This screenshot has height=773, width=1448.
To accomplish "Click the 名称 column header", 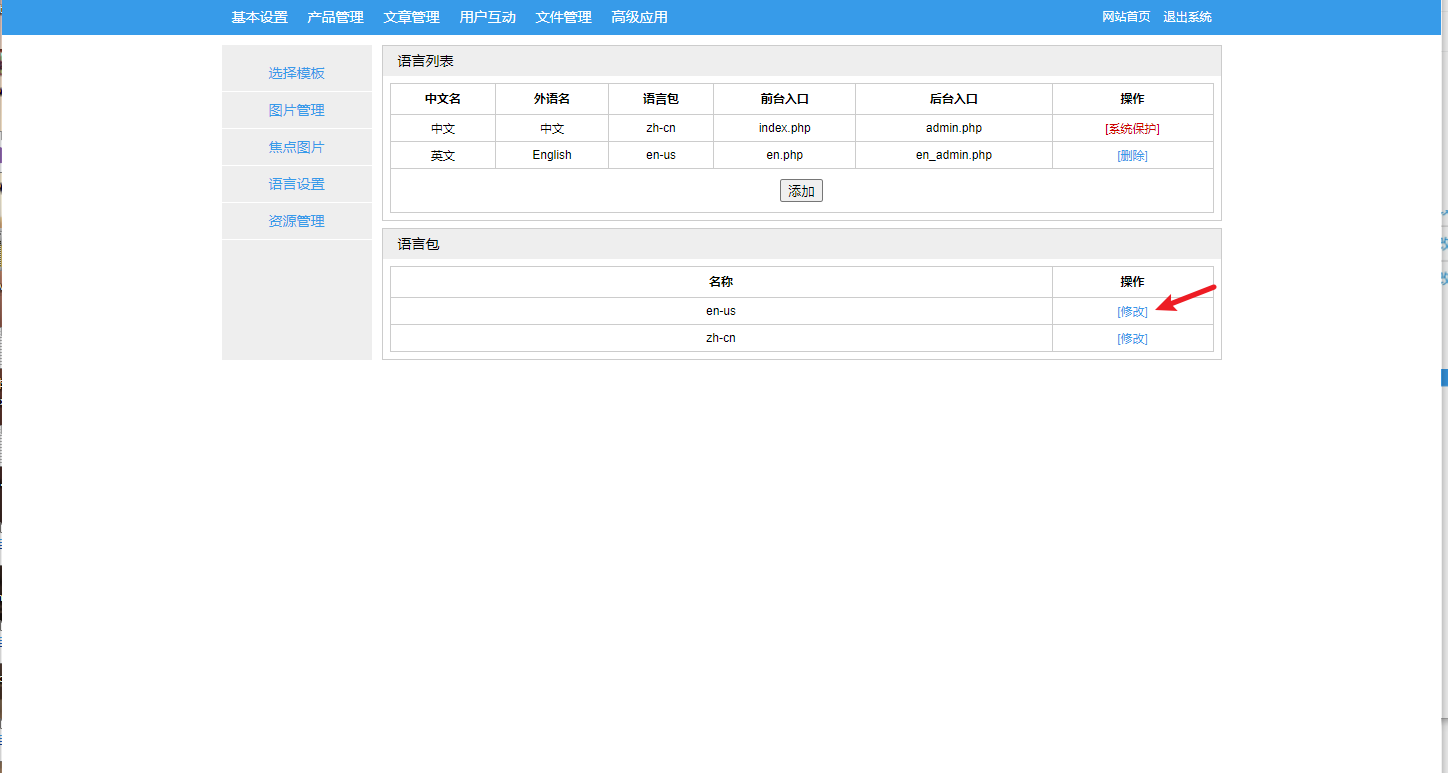I will 721,282.
